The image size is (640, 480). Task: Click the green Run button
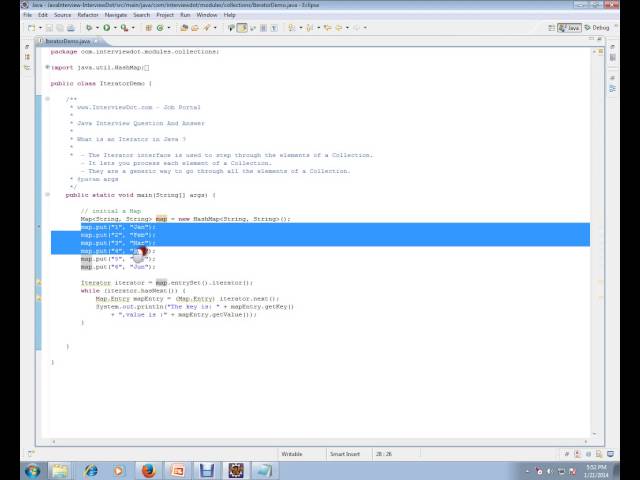pyautogui.click(x=107, y=28)
